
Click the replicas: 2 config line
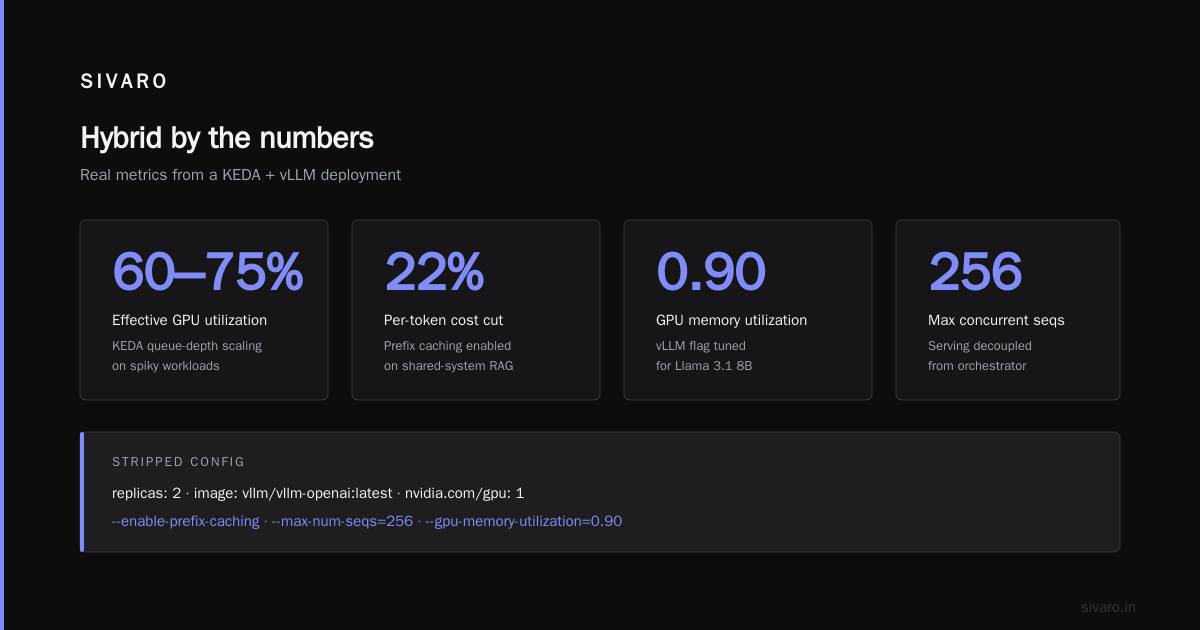[x=318, y=494]
